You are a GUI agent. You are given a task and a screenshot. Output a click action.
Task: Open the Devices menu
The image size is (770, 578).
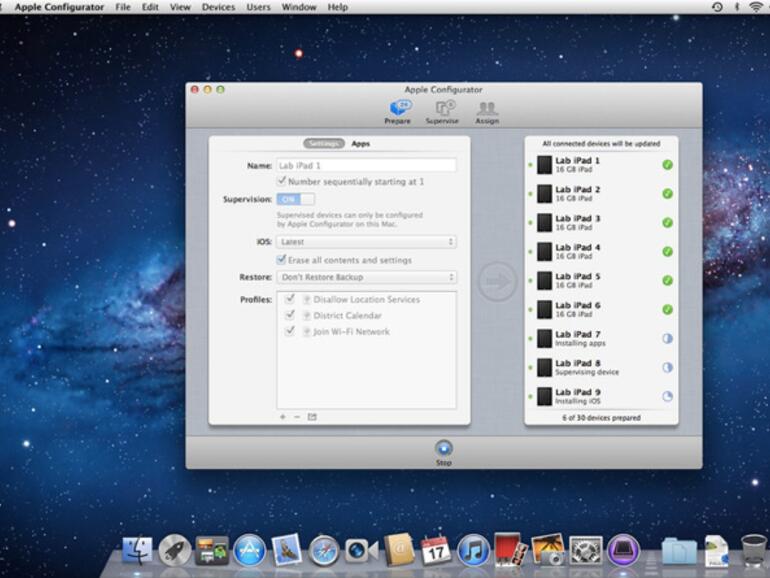[x=218, y=7]
